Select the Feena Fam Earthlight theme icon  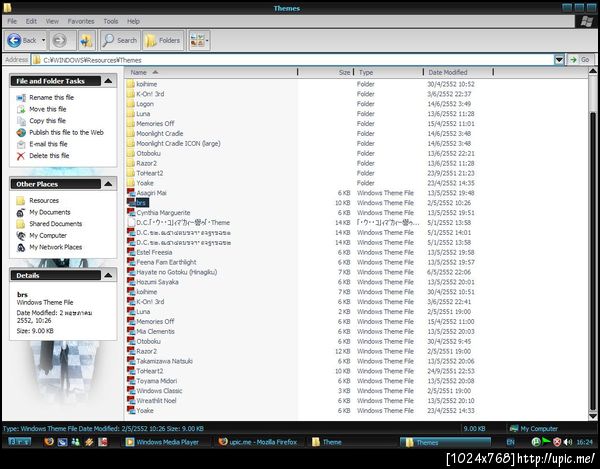[x=131, y=262]
